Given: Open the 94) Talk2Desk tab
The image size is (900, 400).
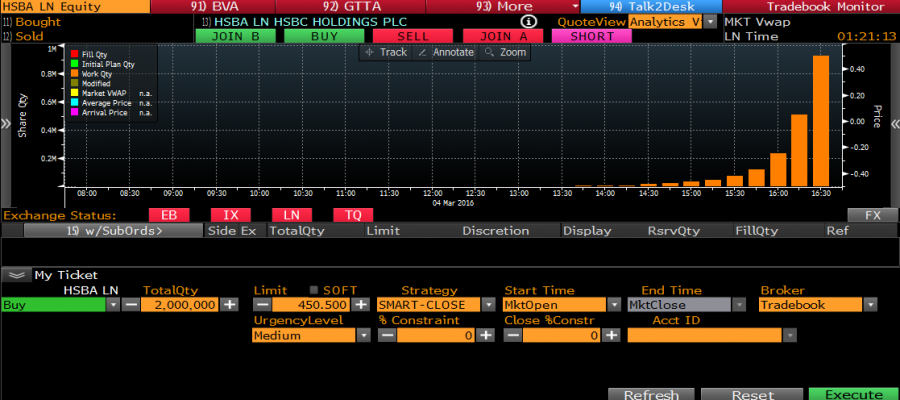Looking at the screenshot, I should point(651,6).
